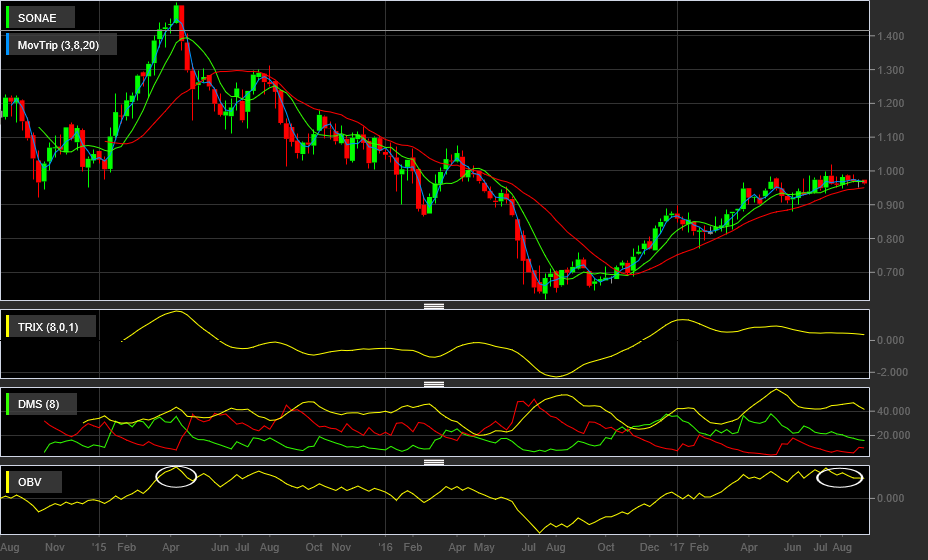928x560 pixels.
Task: Click the divider handle above OBV panel
Action: point(434,462)
